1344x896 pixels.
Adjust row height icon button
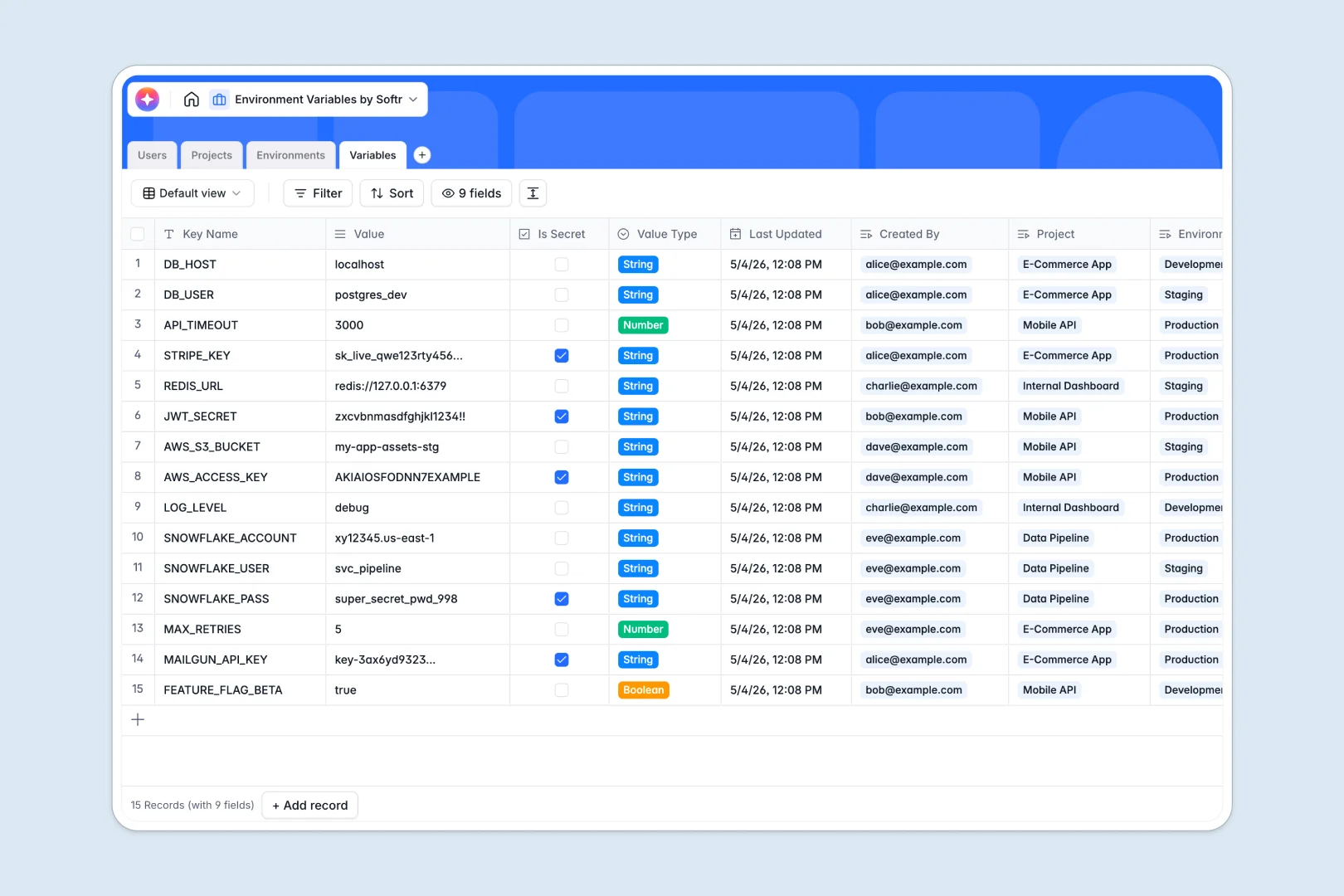(x=533, y=193)
